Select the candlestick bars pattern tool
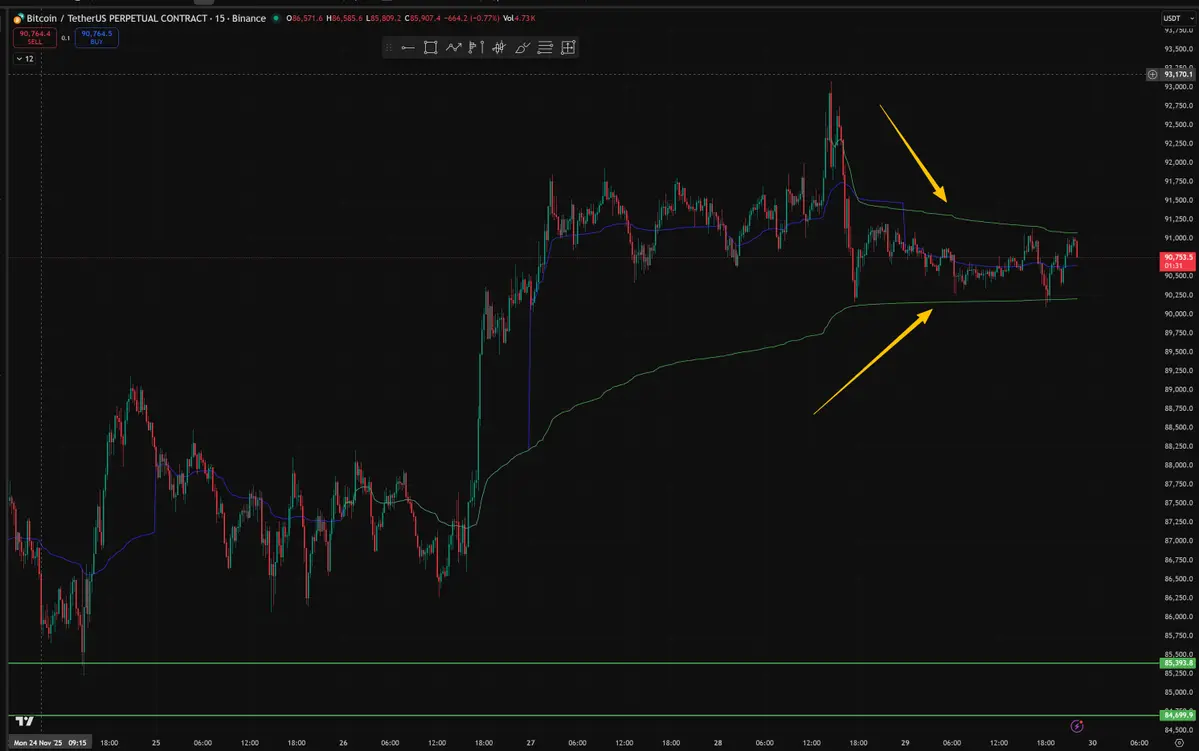The height and width of the screenshot is (751, 1199). 499,47
